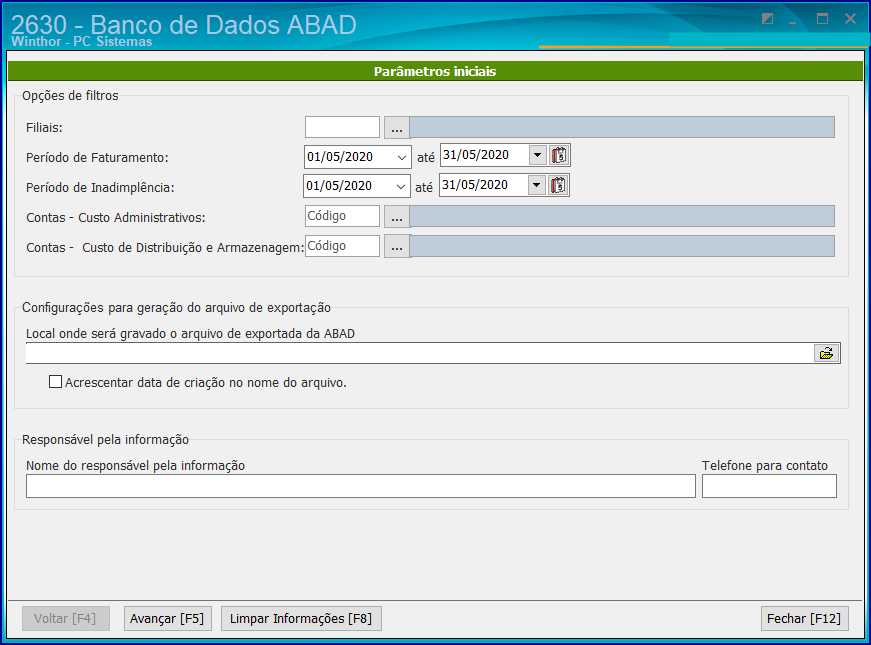Viewport: 871px width, 645px height.
Task: Expand Período de Faturamento end date dropdown
Action: tap(537, 155)
